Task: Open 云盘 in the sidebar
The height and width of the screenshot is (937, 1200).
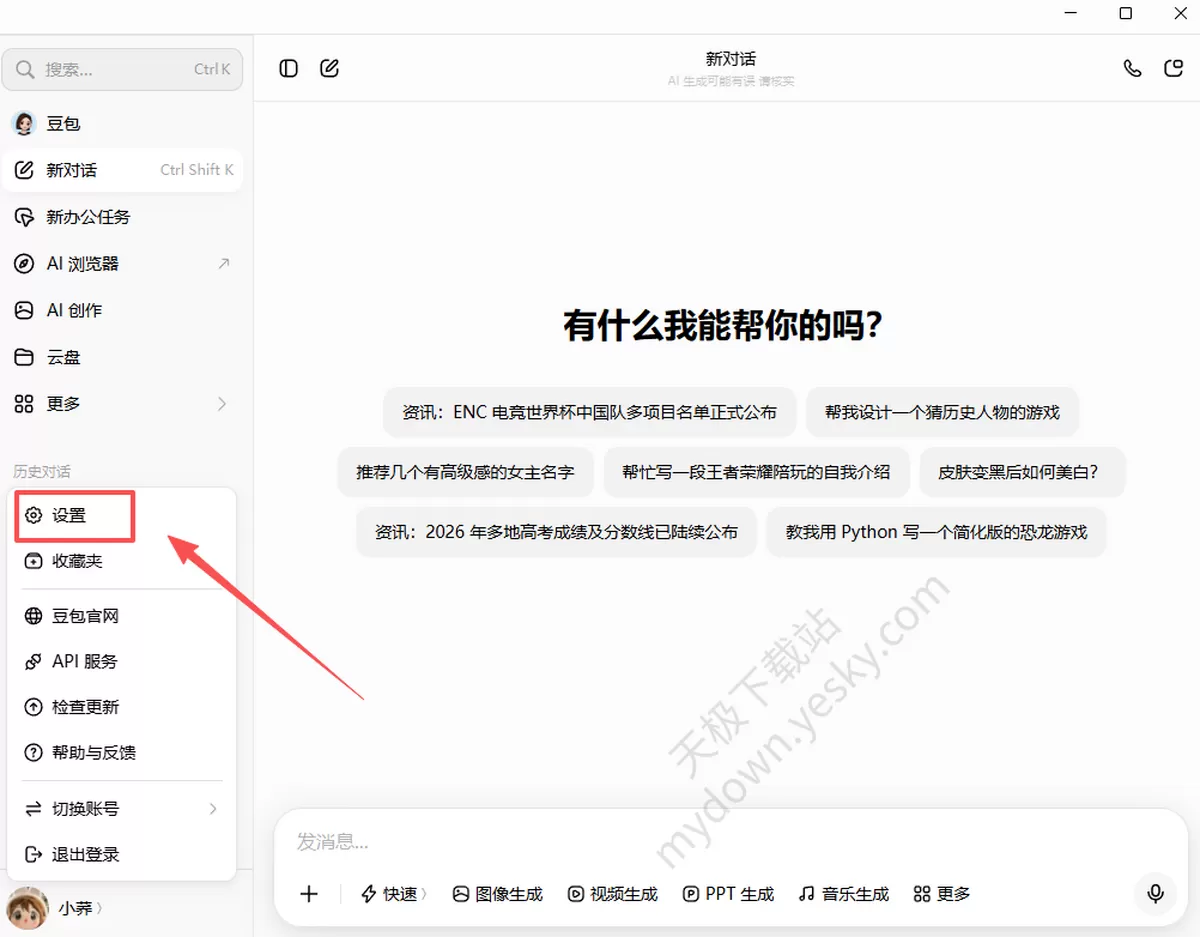Action: [x=122, y=357]
